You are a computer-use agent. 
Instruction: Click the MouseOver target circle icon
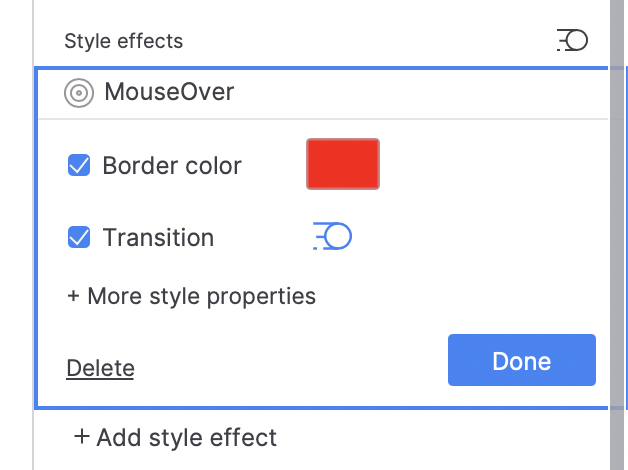(78, 94)
